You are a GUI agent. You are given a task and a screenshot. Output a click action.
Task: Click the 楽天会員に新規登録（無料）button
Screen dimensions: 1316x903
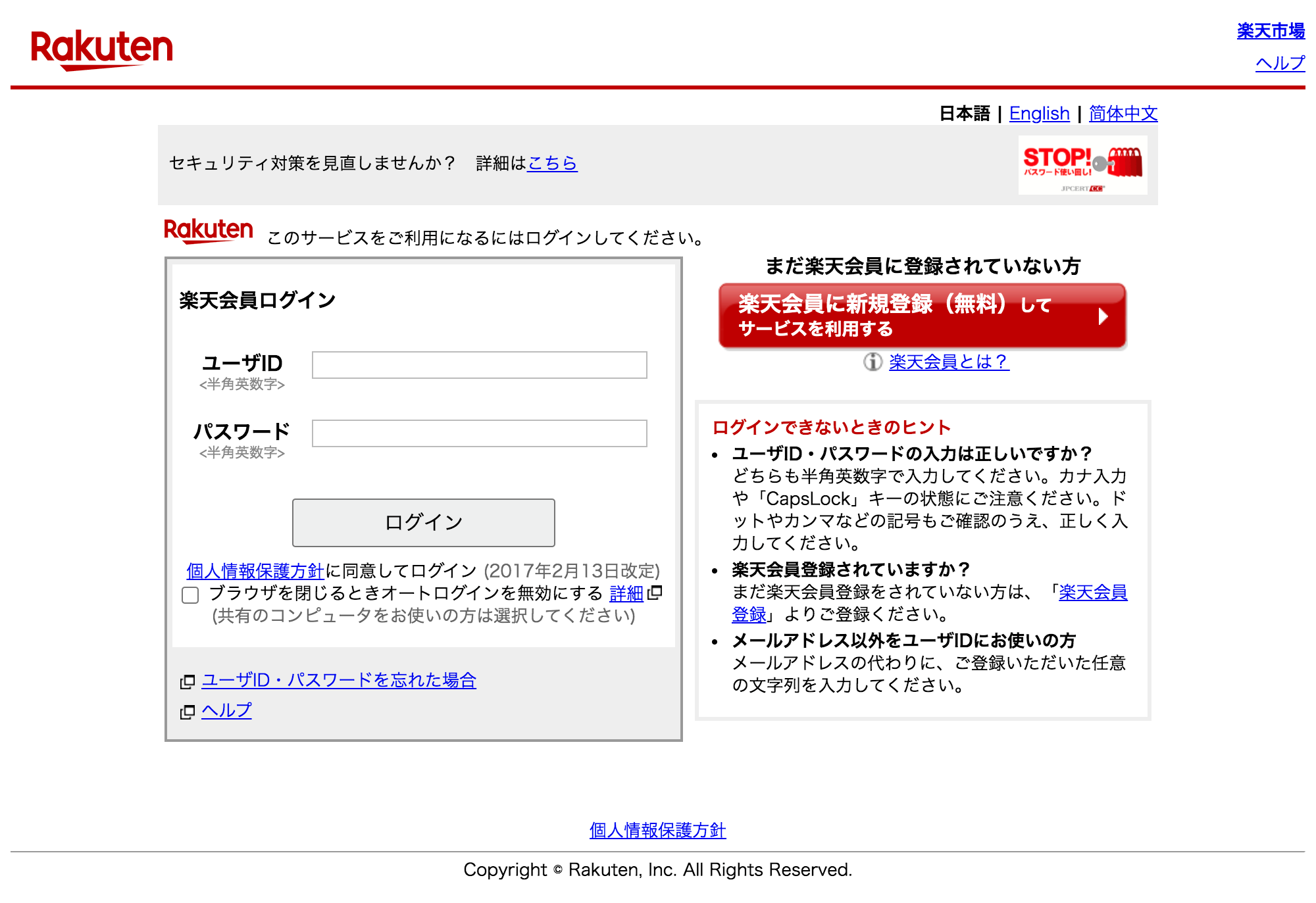click(923, 316)
